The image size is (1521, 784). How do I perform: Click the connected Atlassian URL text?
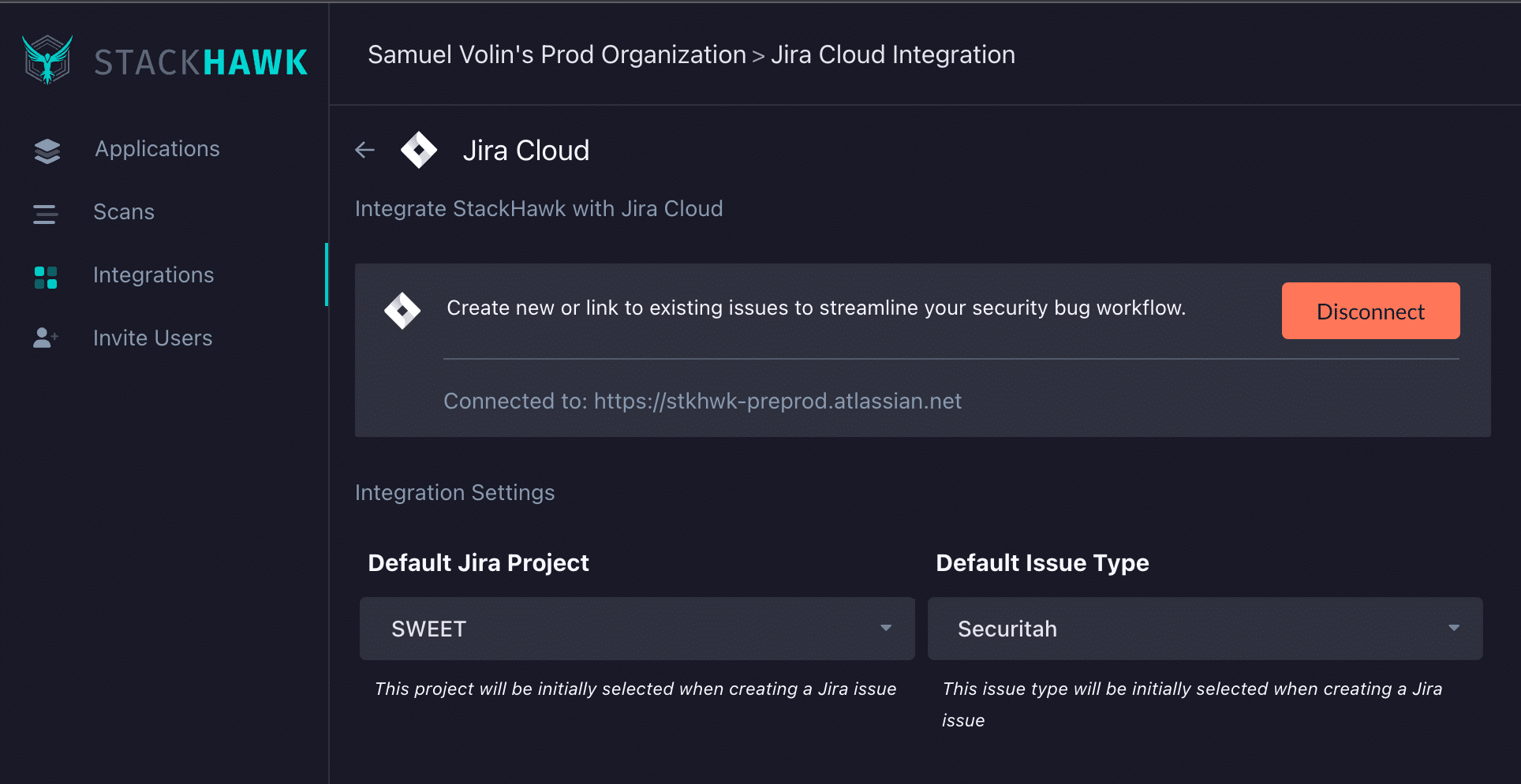coord(778,401)
